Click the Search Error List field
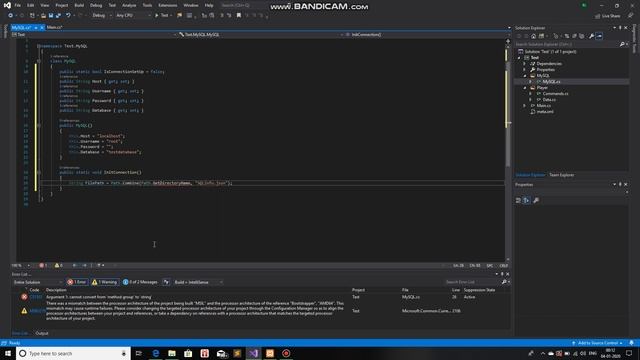This screenshot has width=640, height=360. click(473, 282)
